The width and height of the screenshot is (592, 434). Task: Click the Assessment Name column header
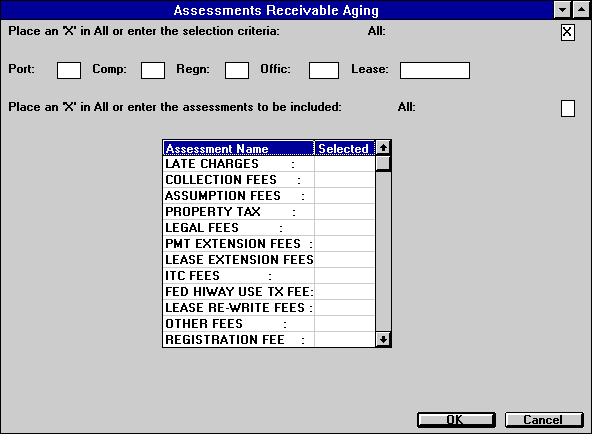(x=239, y=148)
